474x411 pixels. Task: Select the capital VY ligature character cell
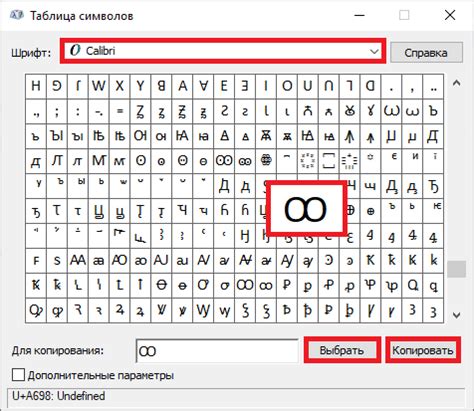click(x=203, y=310)
